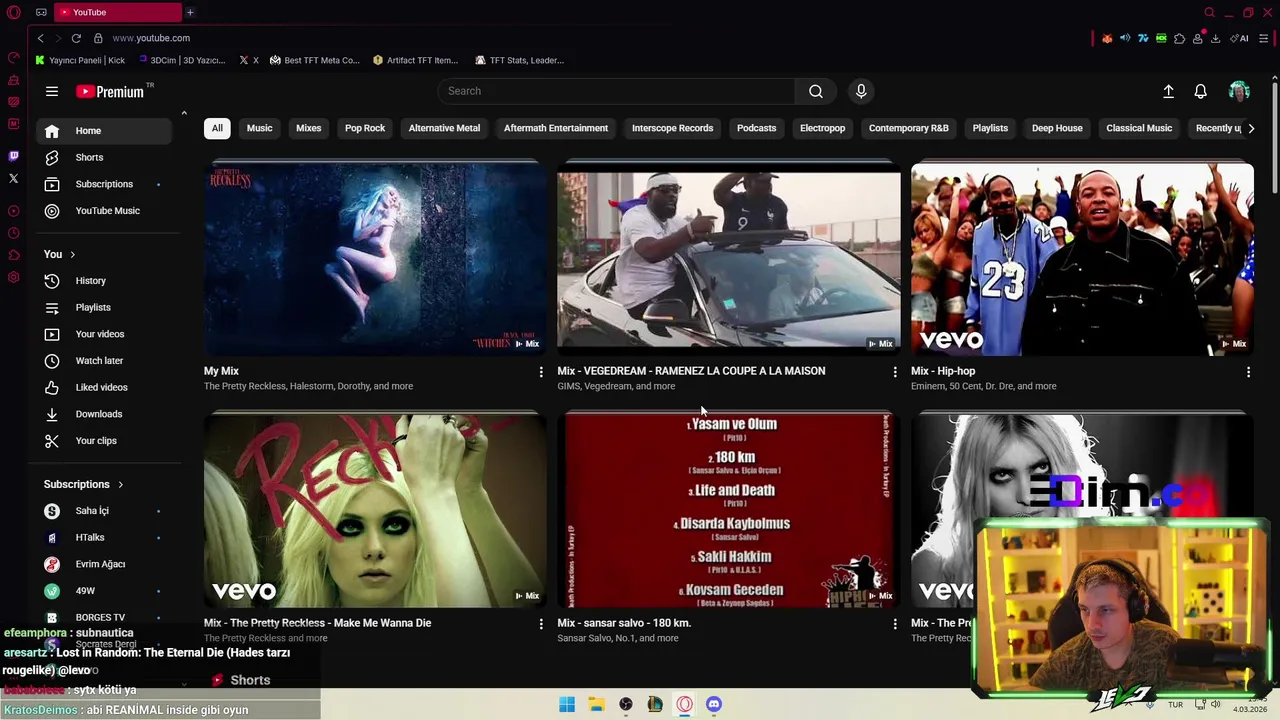Go to Home in the sidebar
Screen dimensions: 1280x720
[103, 131]
